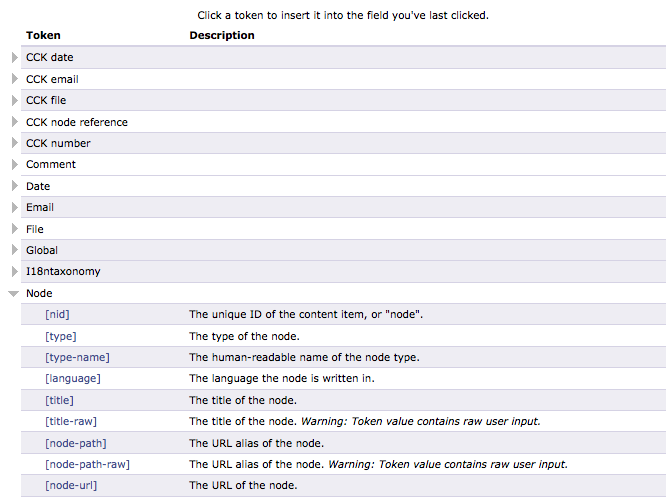Insert the [type] token

coord(60,336)
